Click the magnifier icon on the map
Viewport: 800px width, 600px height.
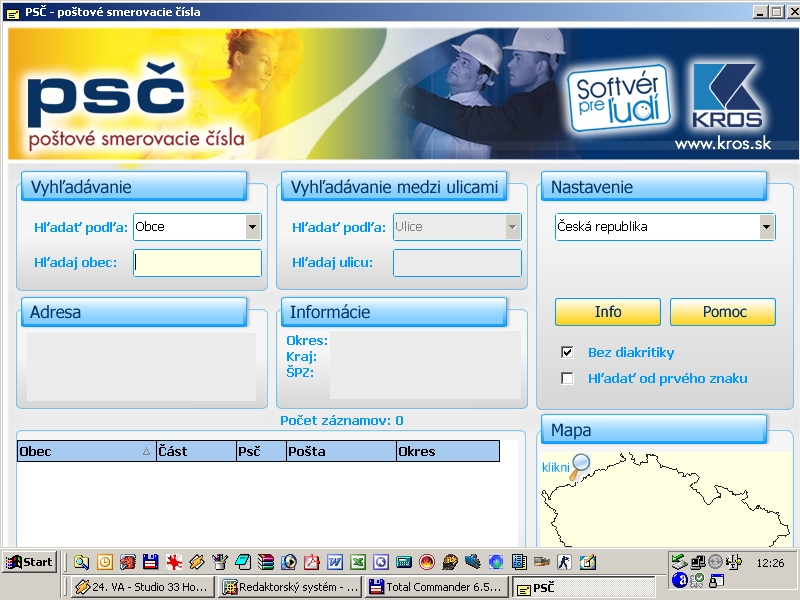580,466
